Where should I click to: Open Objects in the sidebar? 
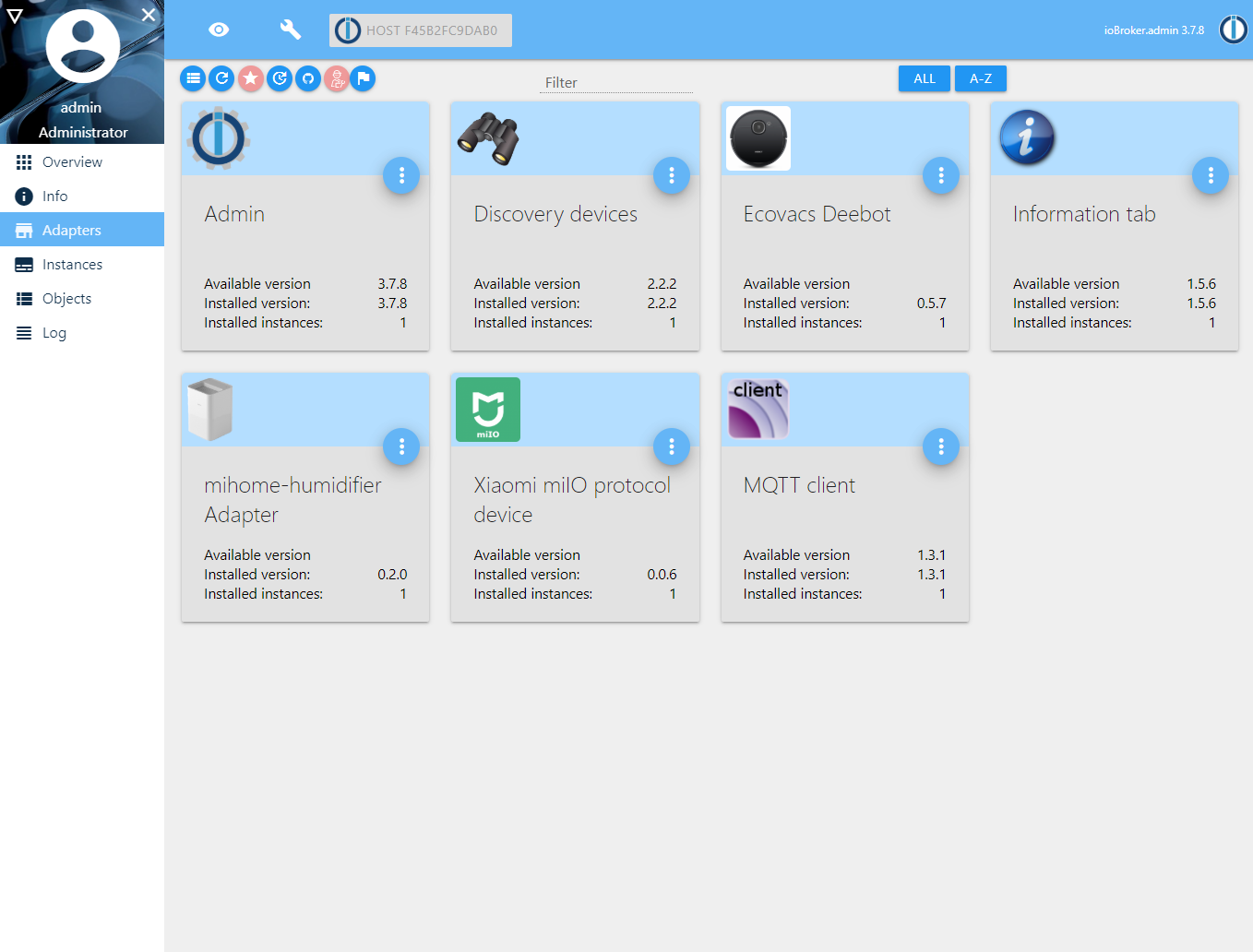click(82, 298)
